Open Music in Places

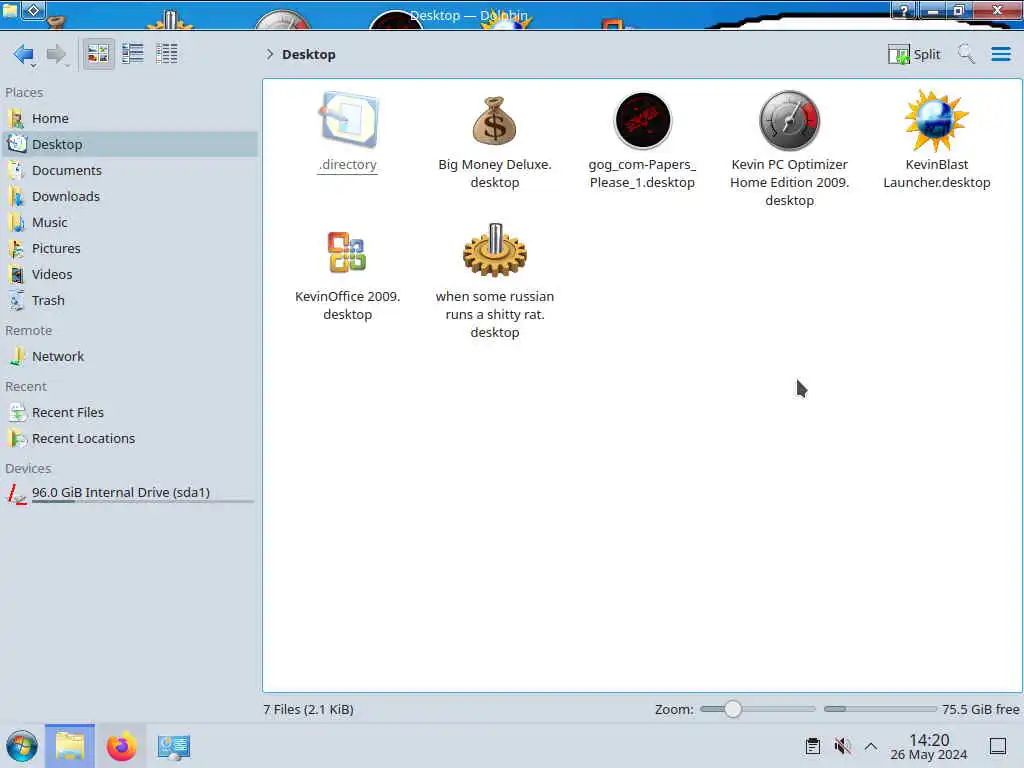(x=129, y=223)
